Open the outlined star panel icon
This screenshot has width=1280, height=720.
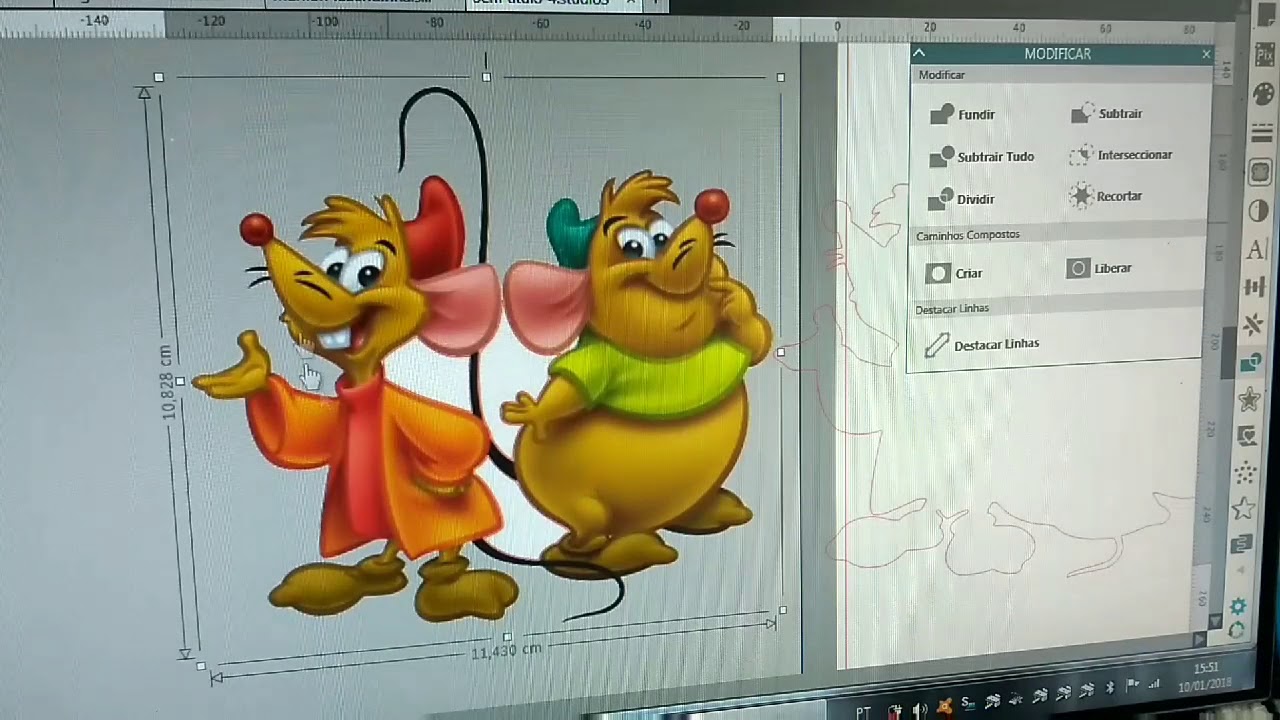point(1244,509)
